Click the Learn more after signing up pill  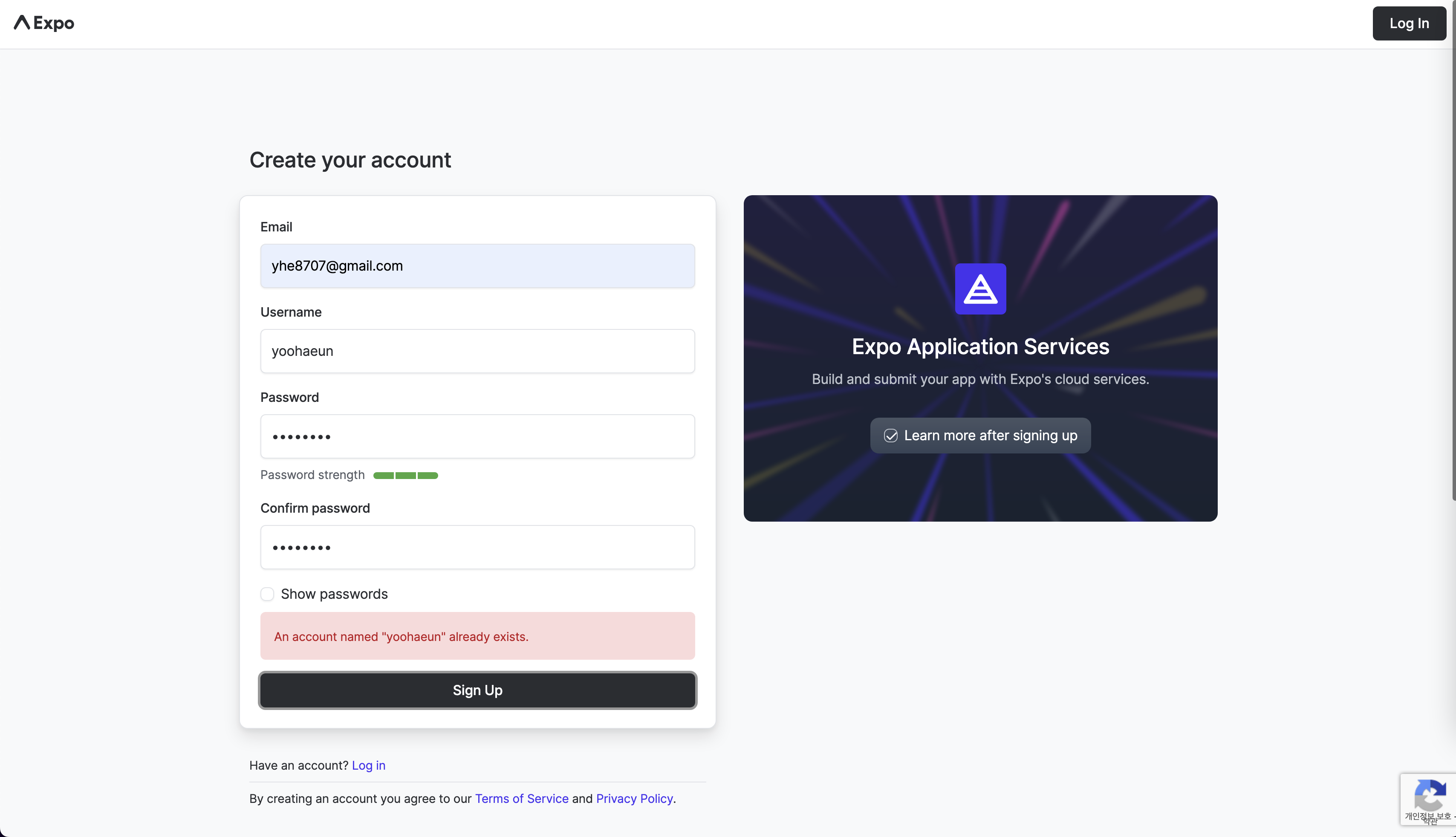pyautogui.click(x=980, y=436)
